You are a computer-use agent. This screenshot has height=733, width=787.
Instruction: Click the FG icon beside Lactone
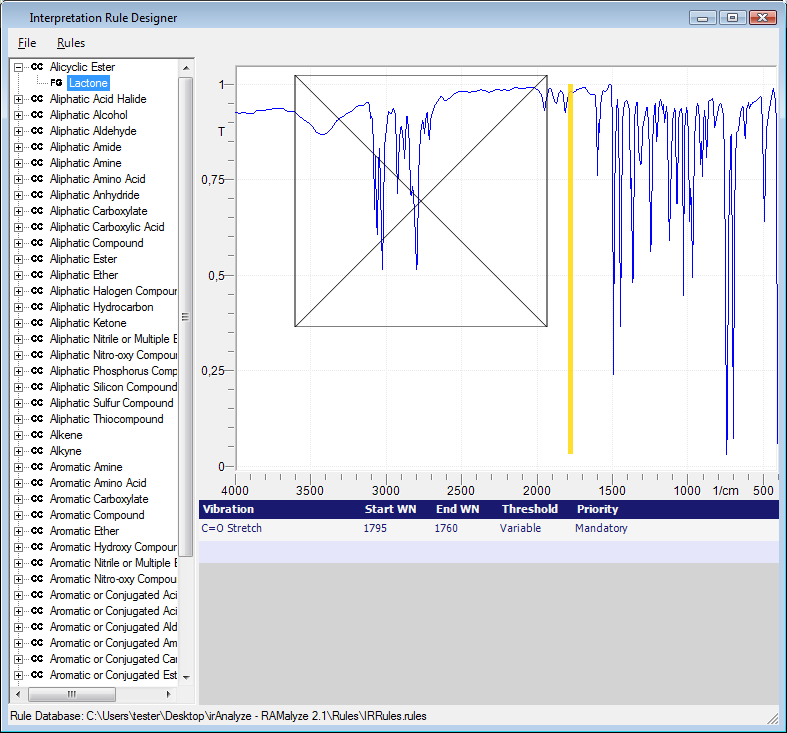pyautogui.click(x=56, y=83)
